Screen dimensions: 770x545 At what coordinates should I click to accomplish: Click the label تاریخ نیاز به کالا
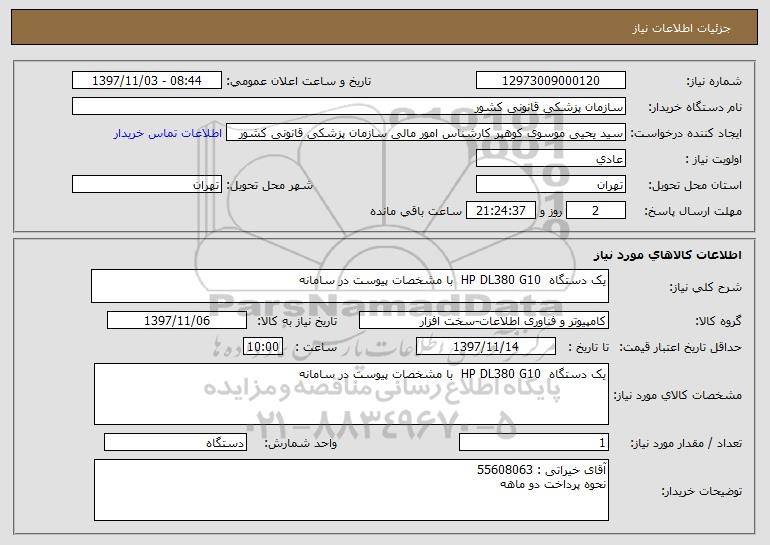(x=297, y=322)
